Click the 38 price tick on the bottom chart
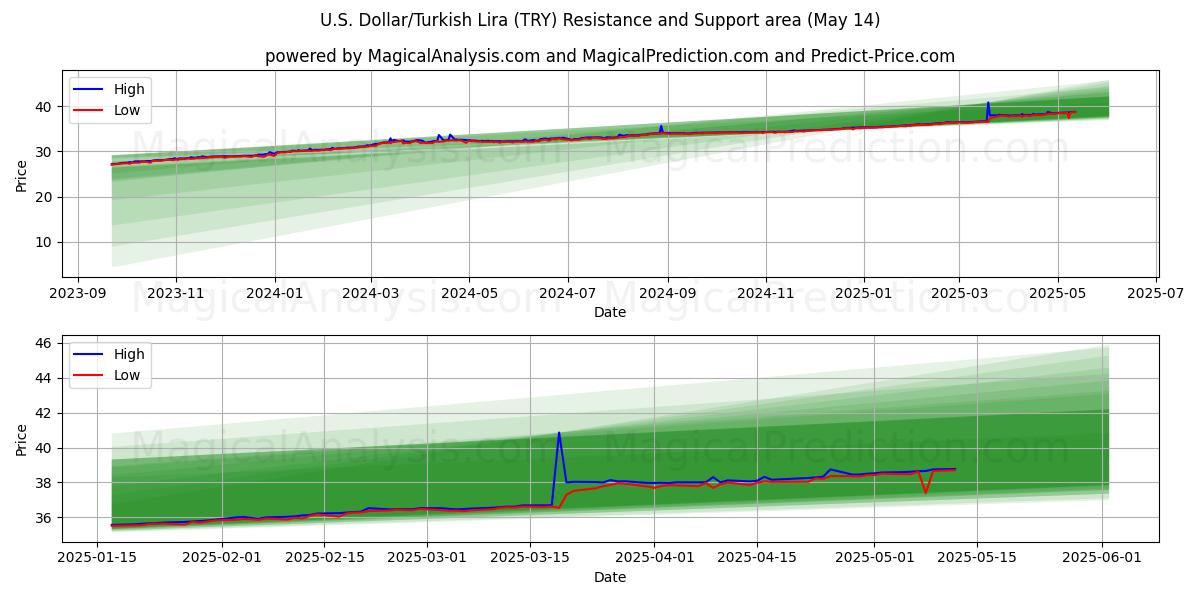1200x600 pixels. click(x=45, y=483)
